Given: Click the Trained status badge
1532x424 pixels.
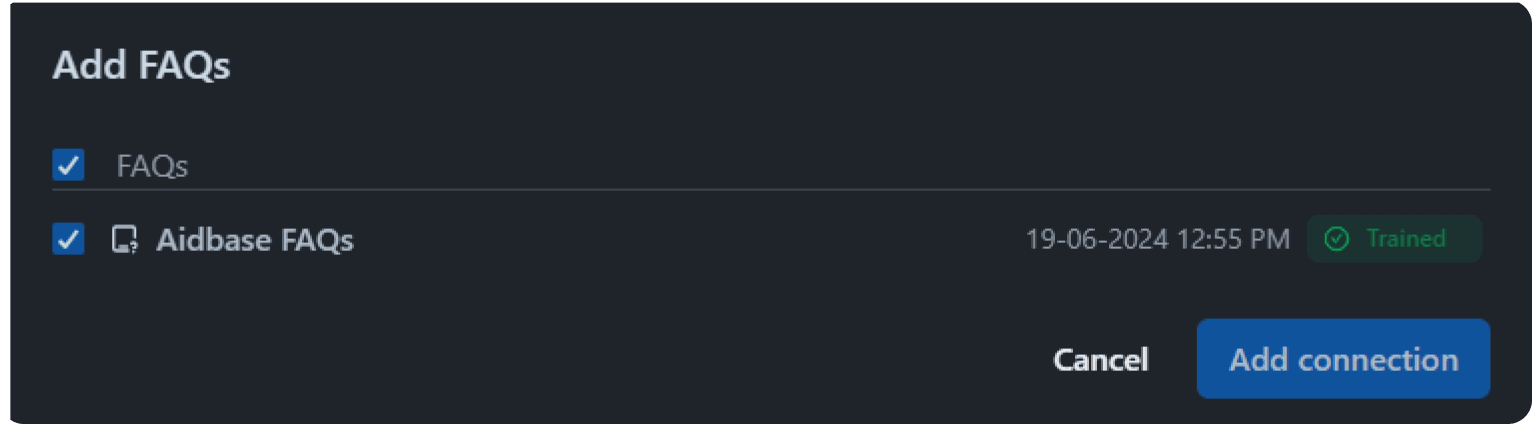Looking at the screenshot, I should (1394, 239).
